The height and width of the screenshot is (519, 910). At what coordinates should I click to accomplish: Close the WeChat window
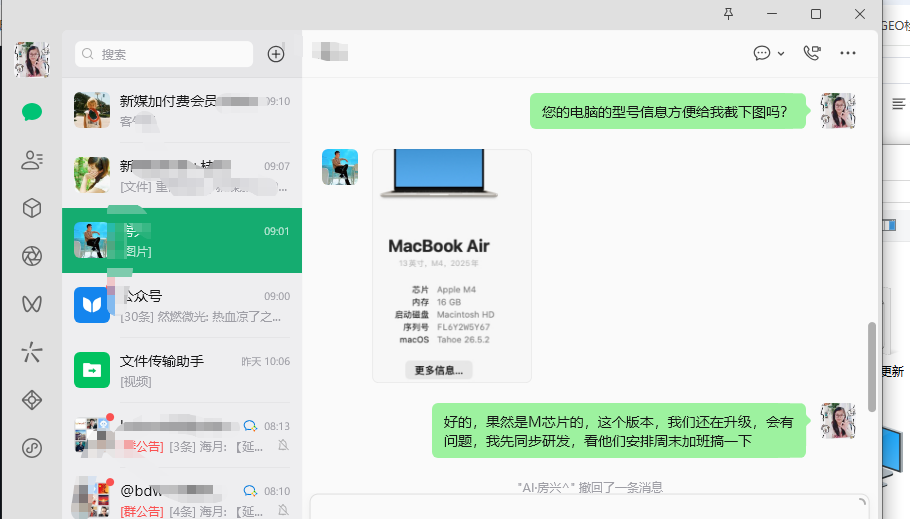coord(860,13)
